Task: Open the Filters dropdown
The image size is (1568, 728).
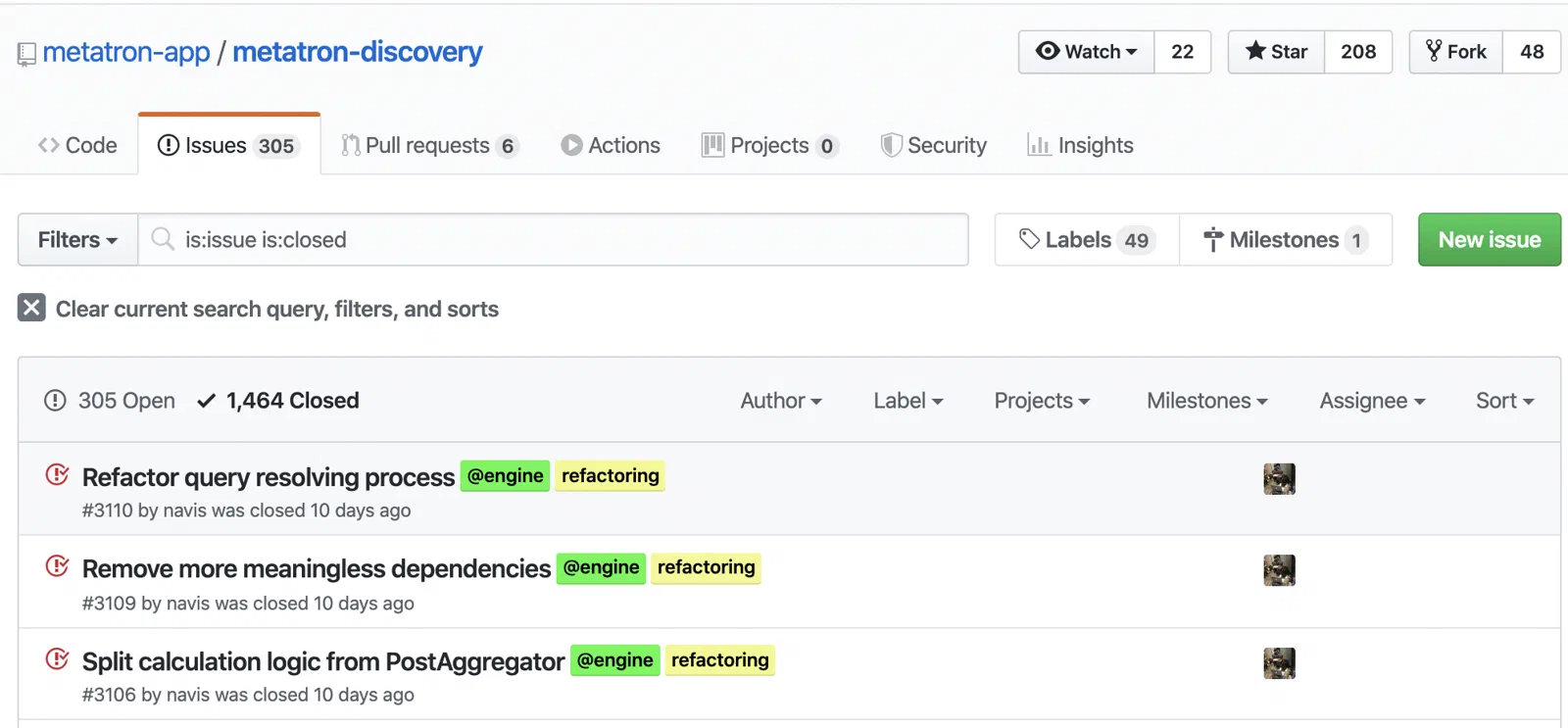Action: click(x=78, y=239)
